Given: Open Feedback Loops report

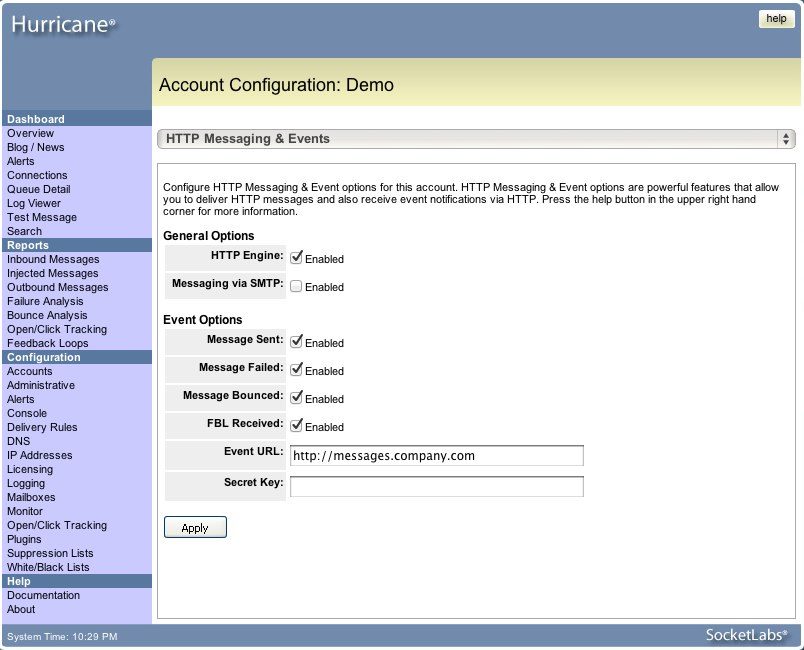Looking at the screenshot, I should 47,343.
